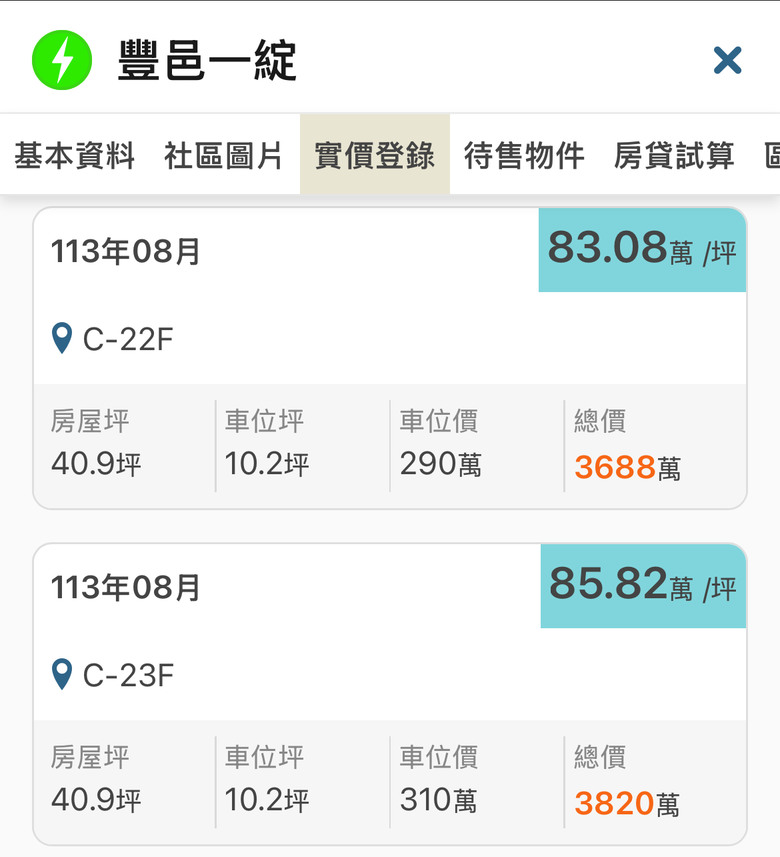Viewport: 780px width, 857px height.
Task: Select the C-22F unit label
Action: click(x=128, y=339)
